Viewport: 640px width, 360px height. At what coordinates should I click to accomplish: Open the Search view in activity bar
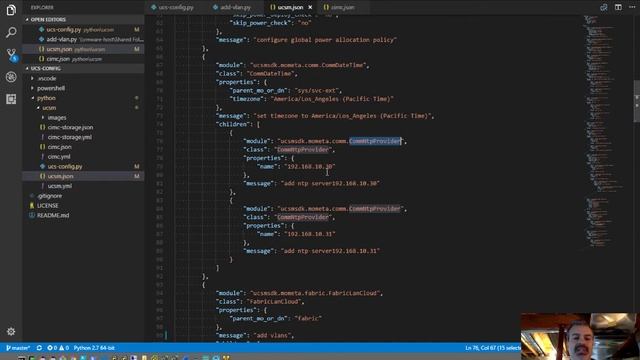point(11,32)
